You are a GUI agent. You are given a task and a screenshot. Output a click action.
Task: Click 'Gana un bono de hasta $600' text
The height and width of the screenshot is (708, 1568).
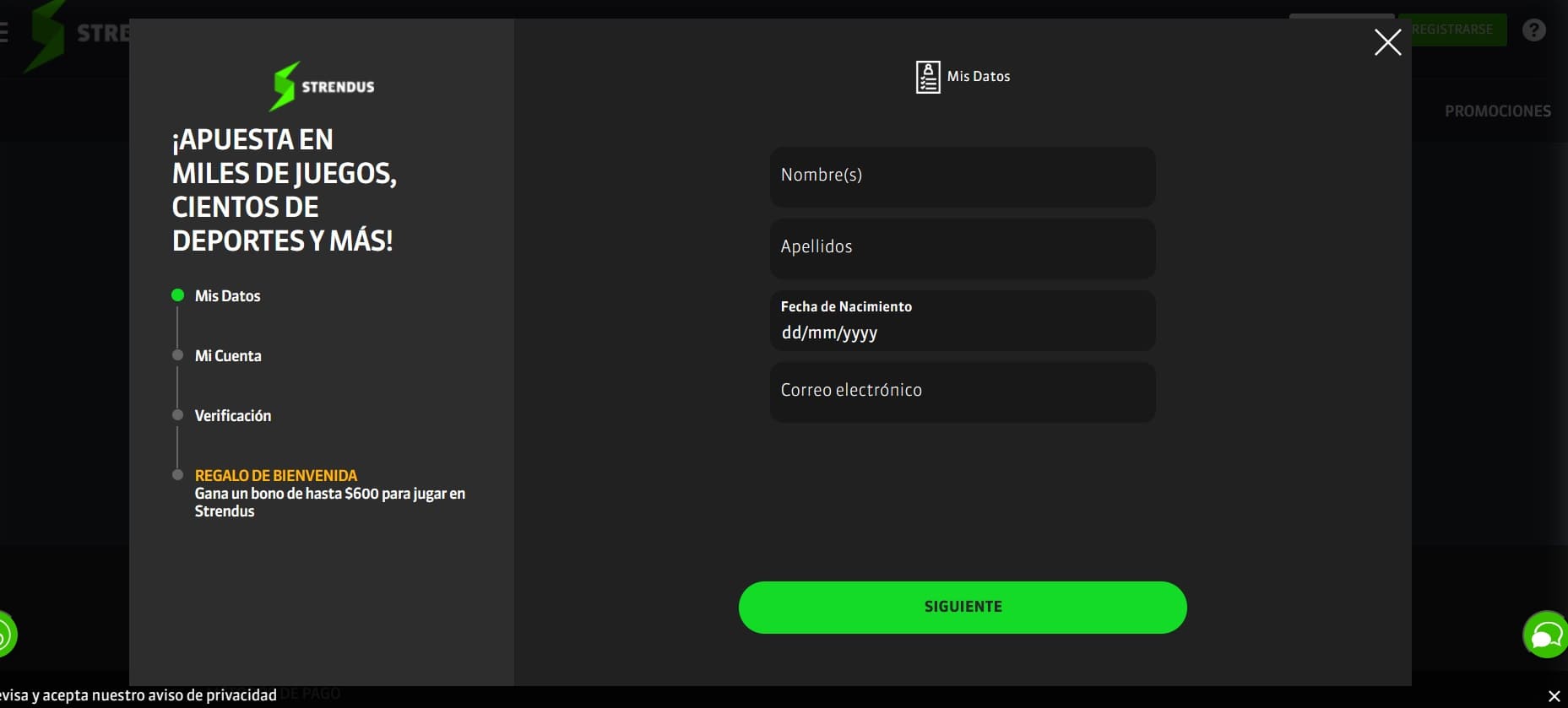coord(329,502)
